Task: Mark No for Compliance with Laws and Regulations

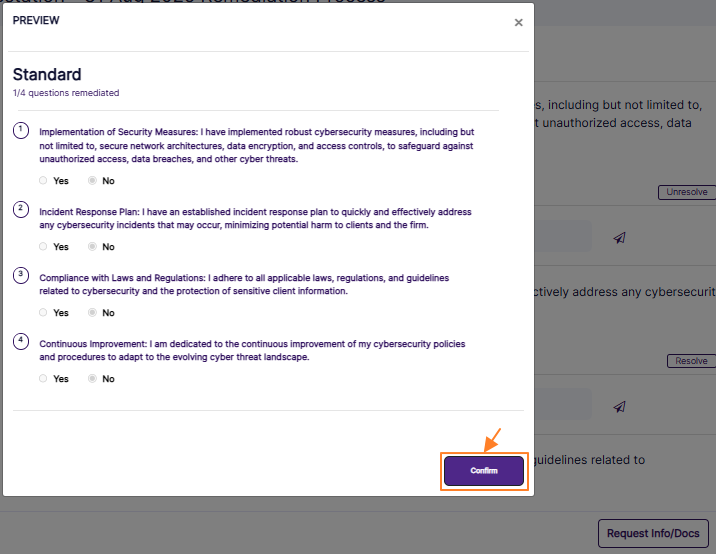Action: pyautogui.click(x=93, y=313)
